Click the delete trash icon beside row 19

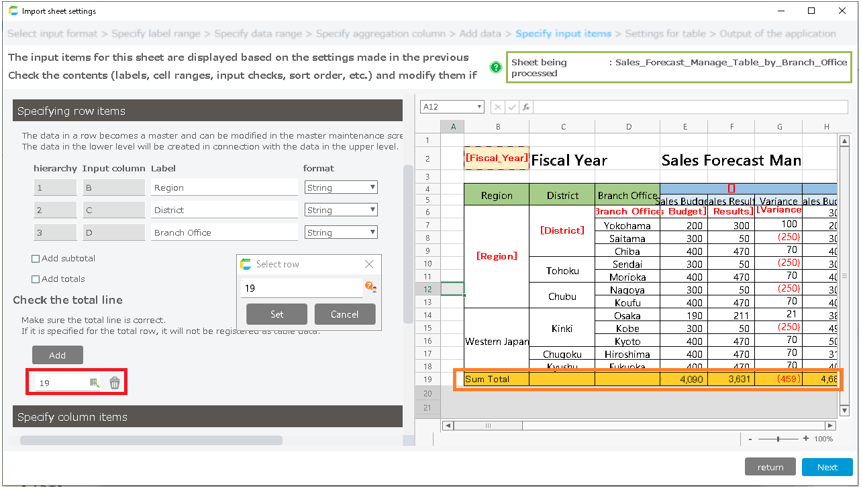tap(115, 383)
